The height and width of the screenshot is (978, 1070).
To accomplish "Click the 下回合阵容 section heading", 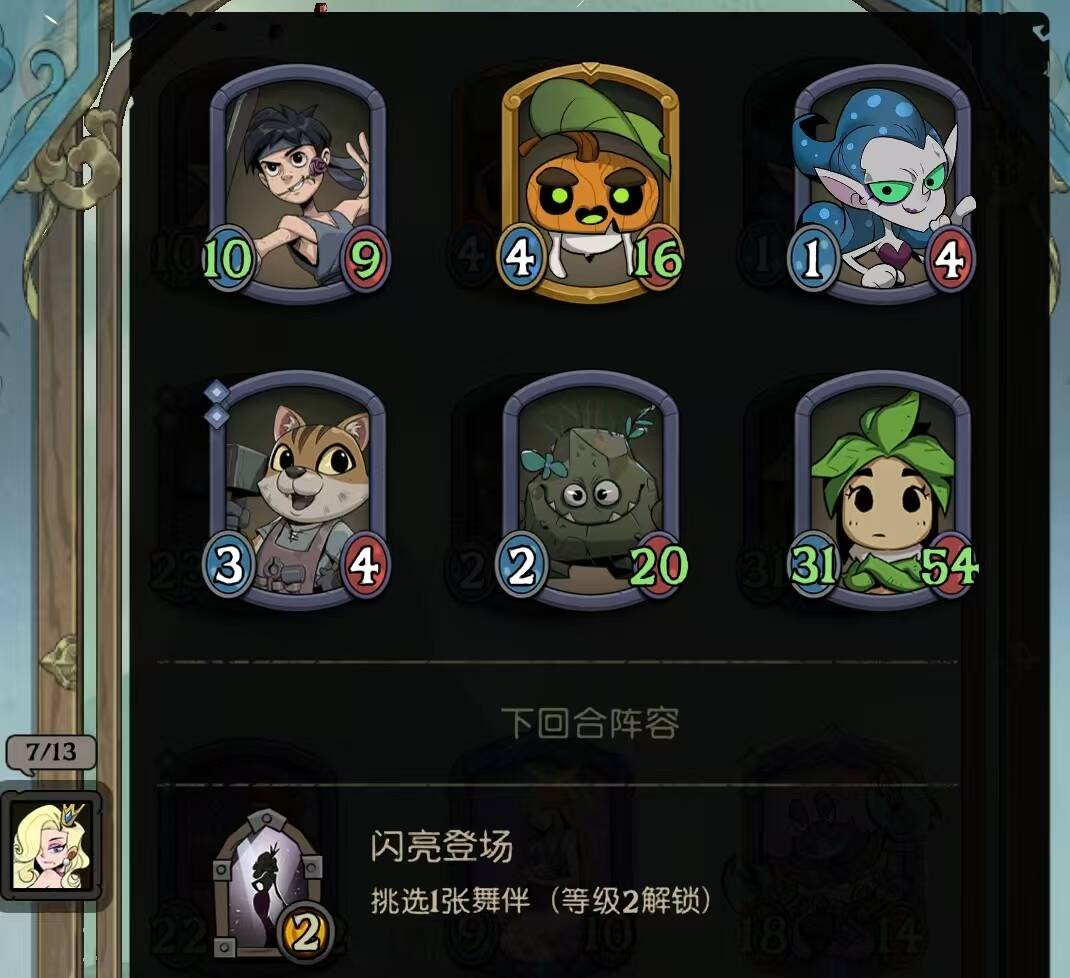I will pos(590,723).
